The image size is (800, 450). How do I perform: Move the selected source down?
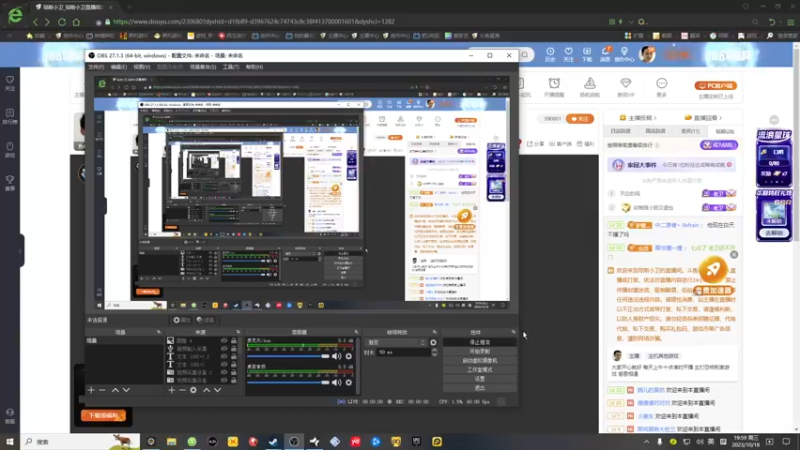pos(218,390)
